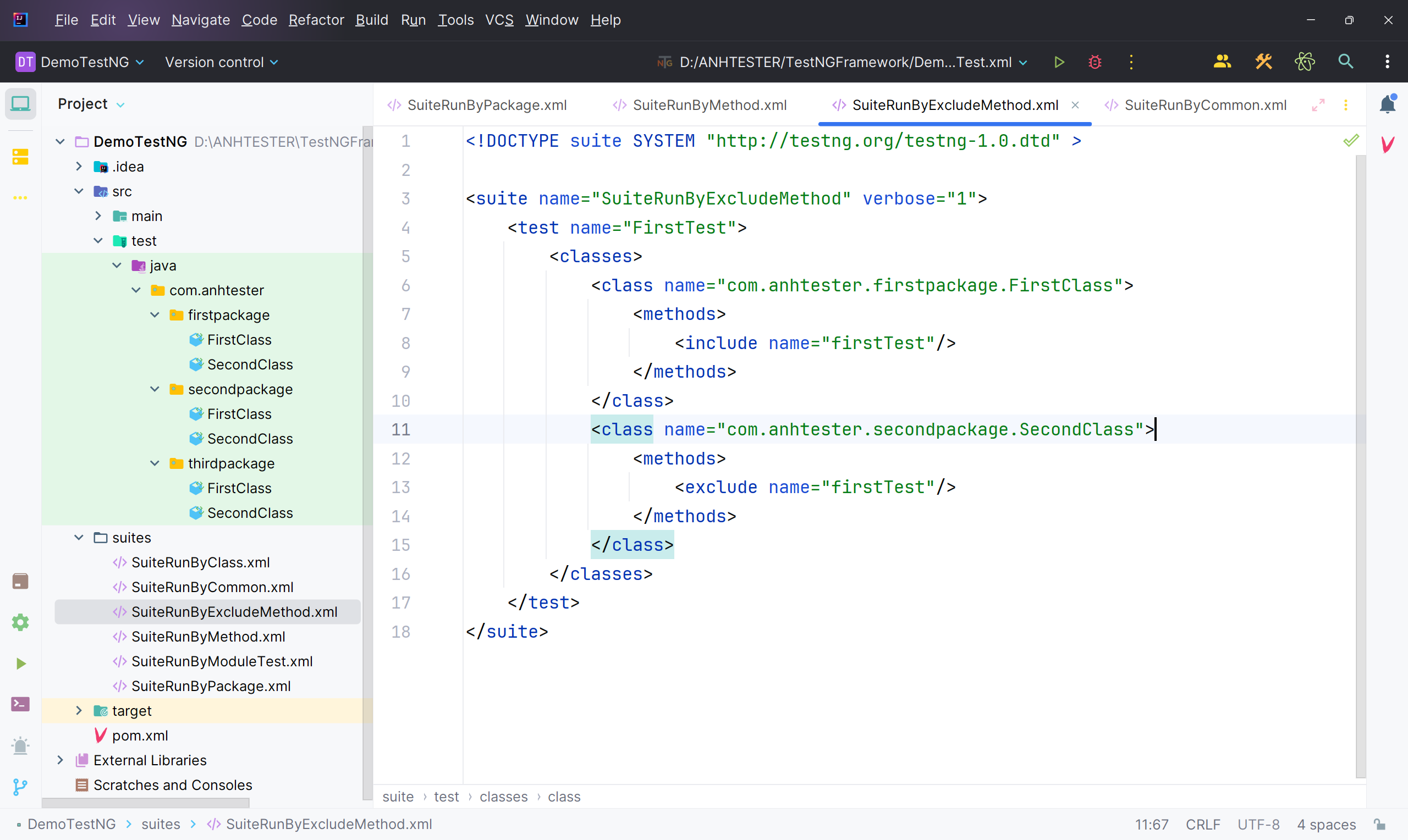Select pom.xml in project tree
1408x840 pixels.
pos(140,736)
